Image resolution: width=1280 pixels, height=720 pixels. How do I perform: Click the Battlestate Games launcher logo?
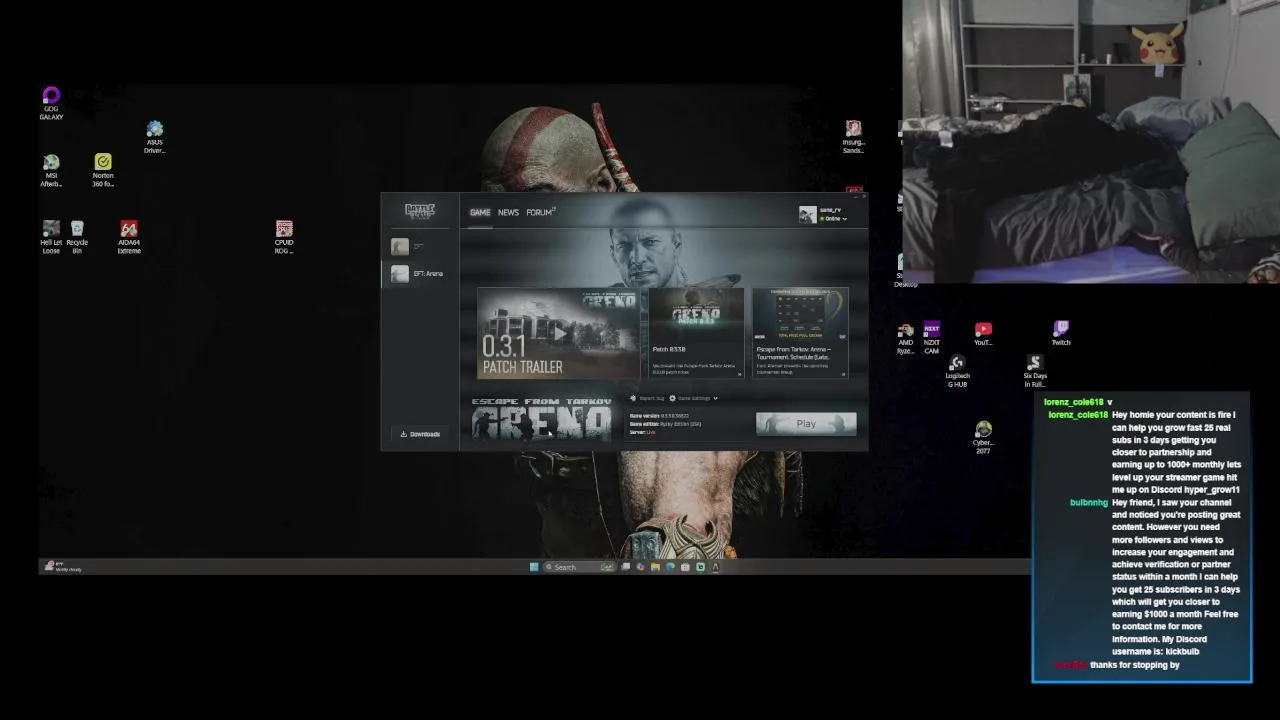[420, 211]
